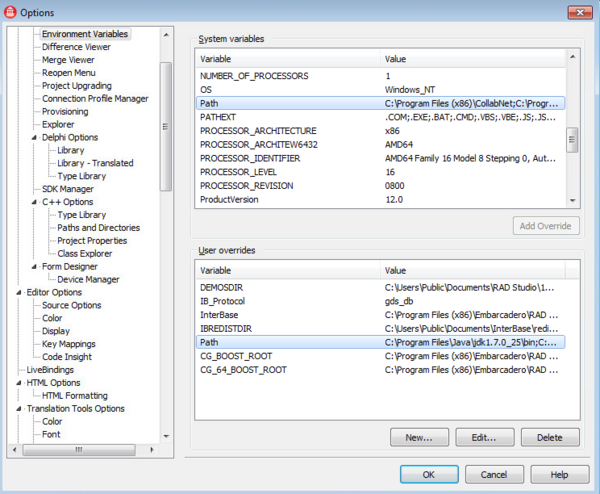Open Connection Profile Manager page
This screenshot has height=494, width=600.
95,99
